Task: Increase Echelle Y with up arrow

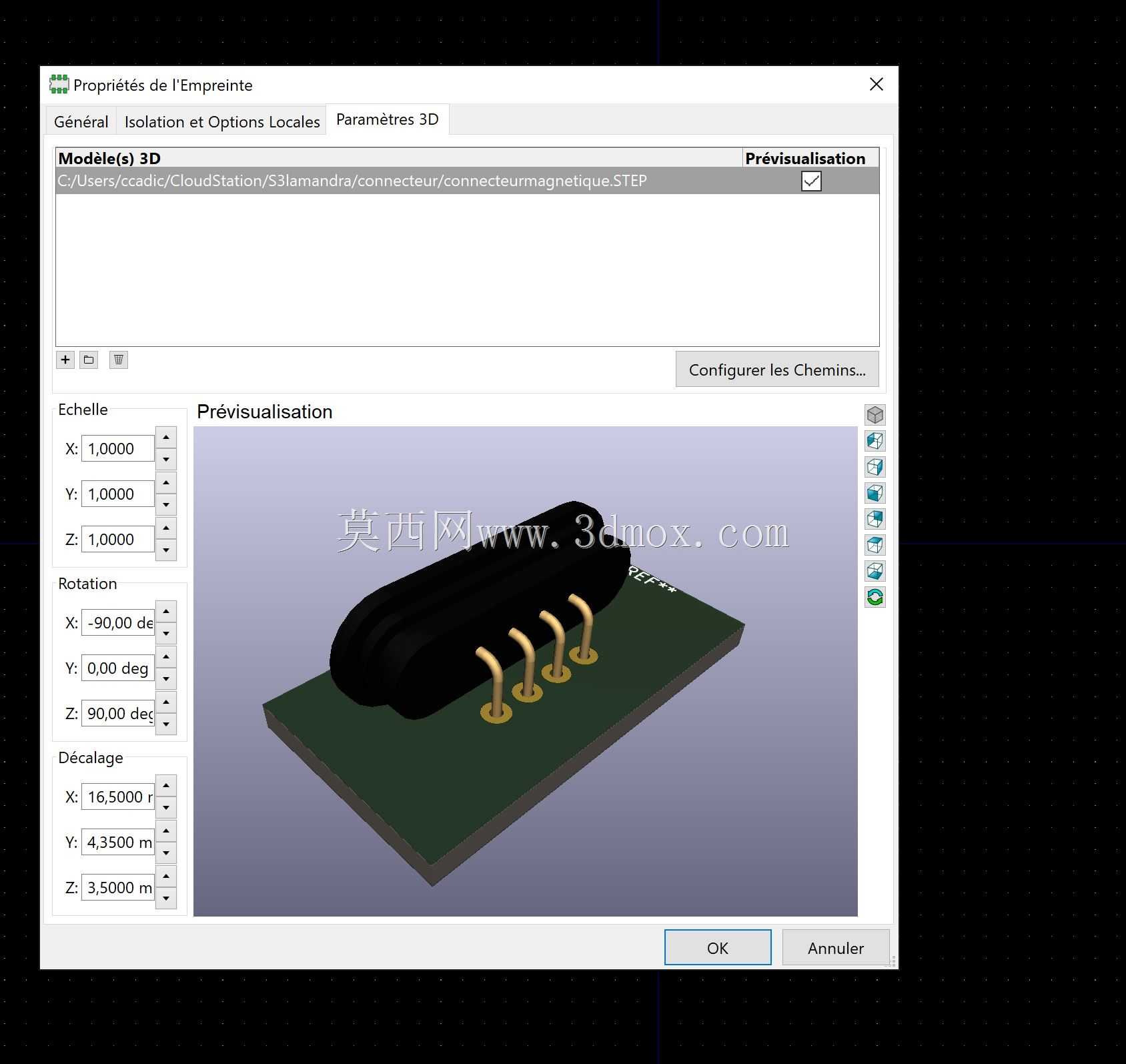Action: (x=166, y=483)
